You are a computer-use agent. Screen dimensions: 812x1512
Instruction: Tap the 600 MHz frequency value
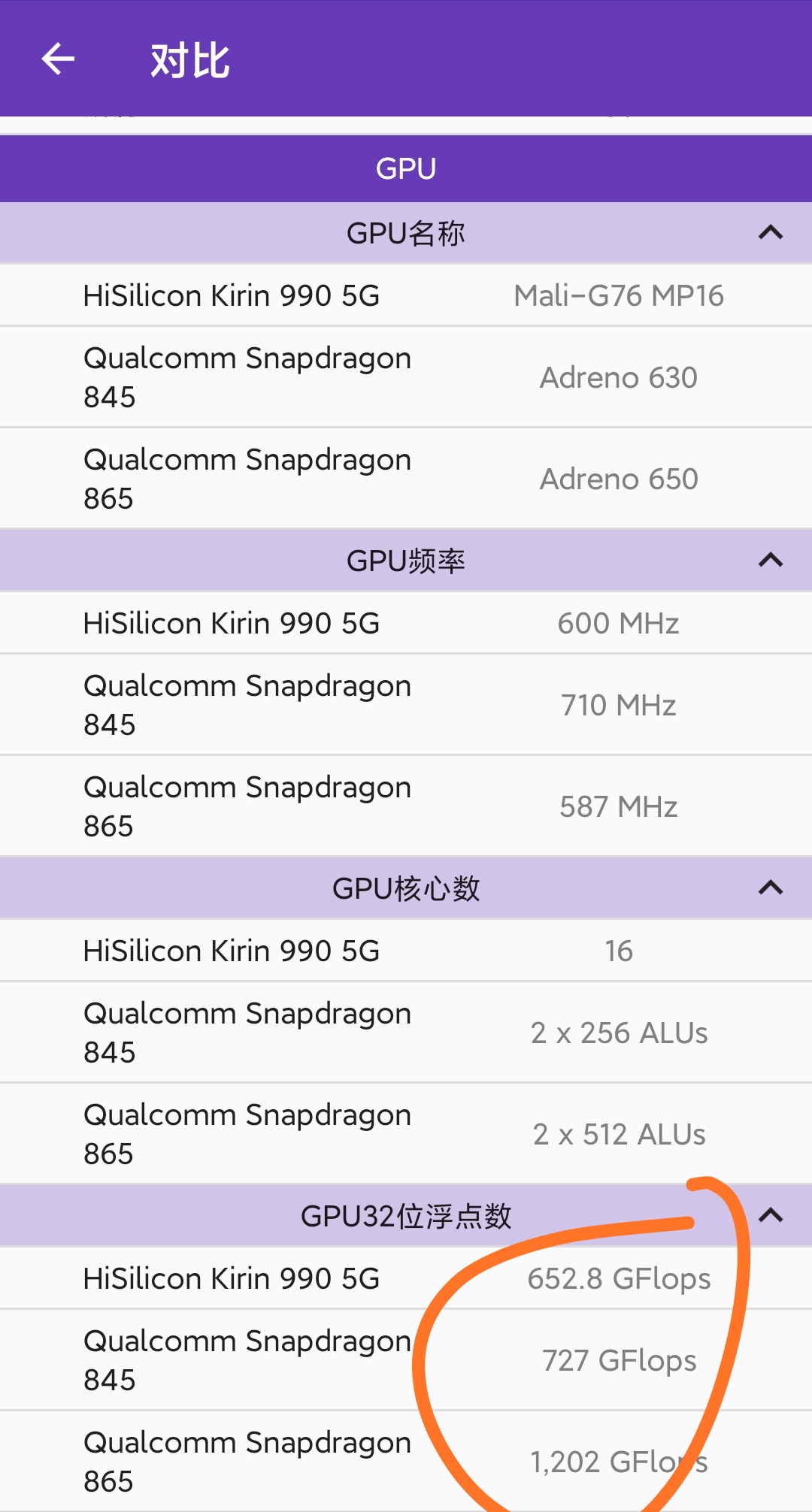click(x=618, y=624)
